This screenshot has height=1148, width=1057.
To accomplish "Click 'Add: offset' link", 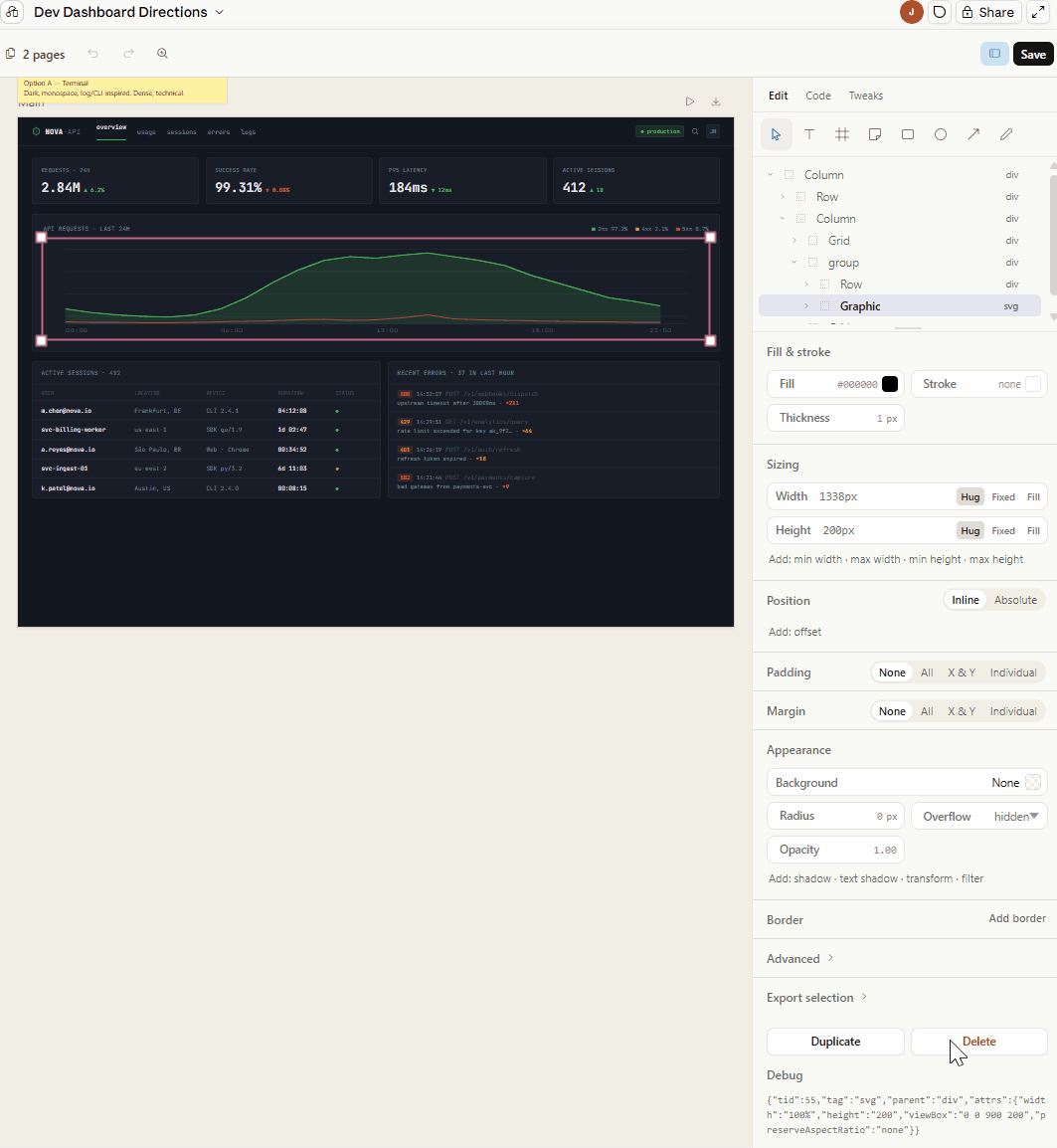I will 794,632.
